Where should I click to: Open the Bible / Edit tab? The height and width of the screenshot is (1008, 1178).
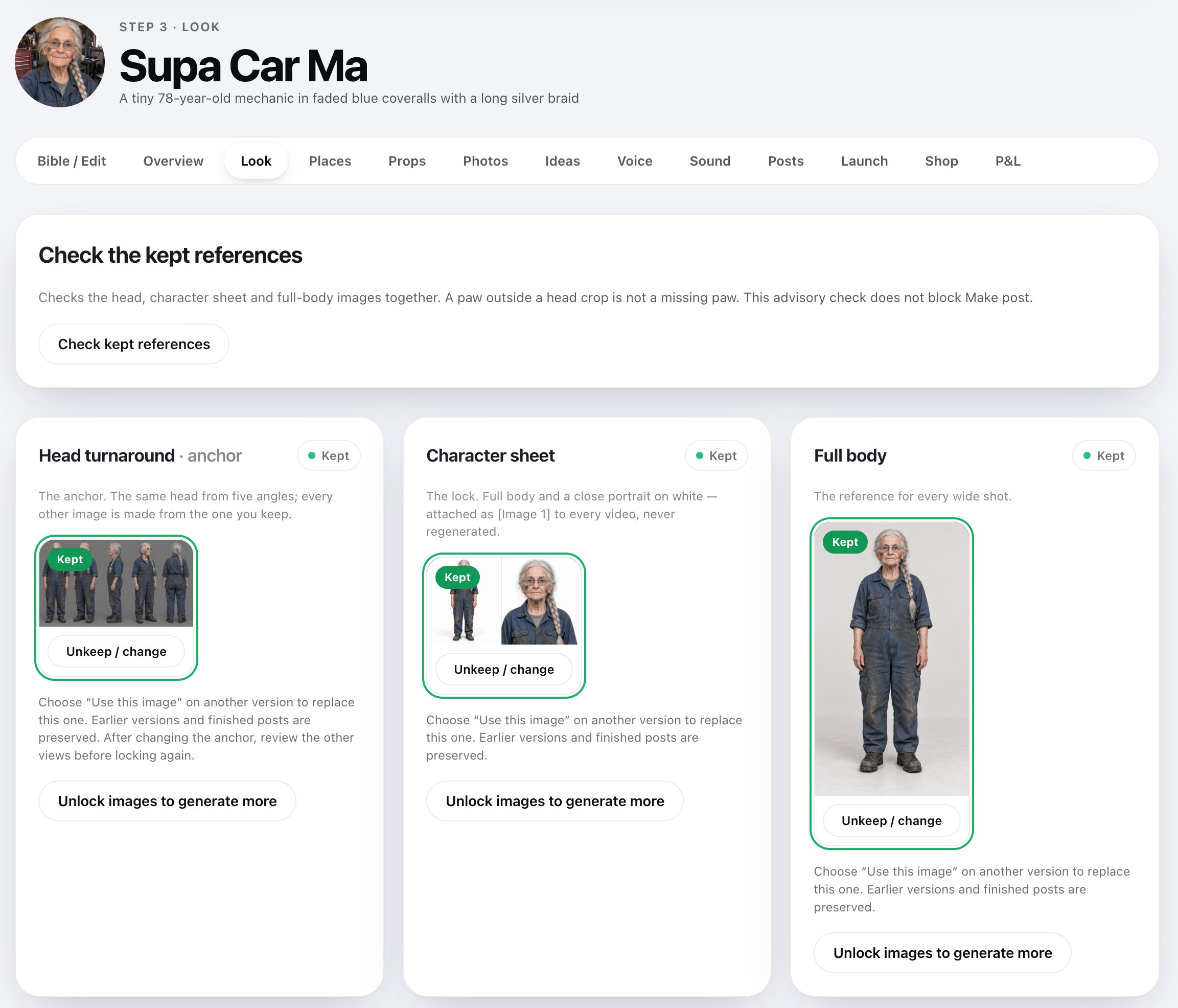point(72,161)
